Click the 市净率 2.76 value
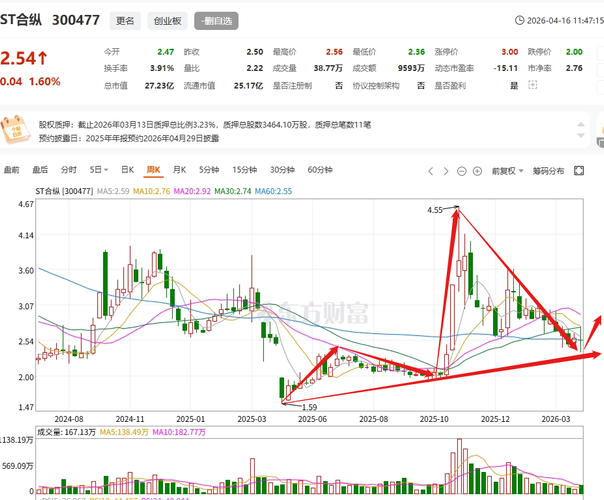The width and height of the screenshot is (604, 500). coord(574,68)
